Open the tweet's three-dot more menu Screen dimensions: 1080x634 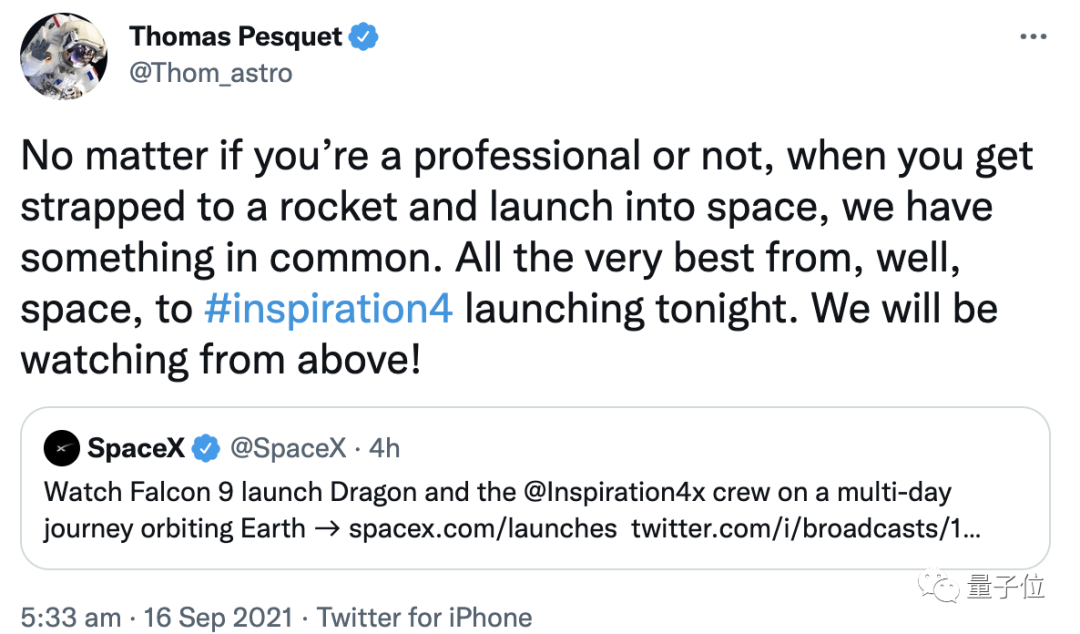(x=1032, y=37)
